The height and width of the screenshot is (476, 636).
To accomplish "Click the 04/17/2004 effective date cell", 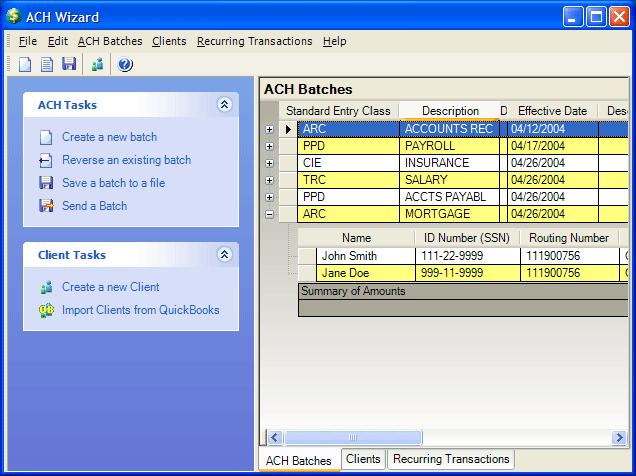I will [x=553, y=146].
